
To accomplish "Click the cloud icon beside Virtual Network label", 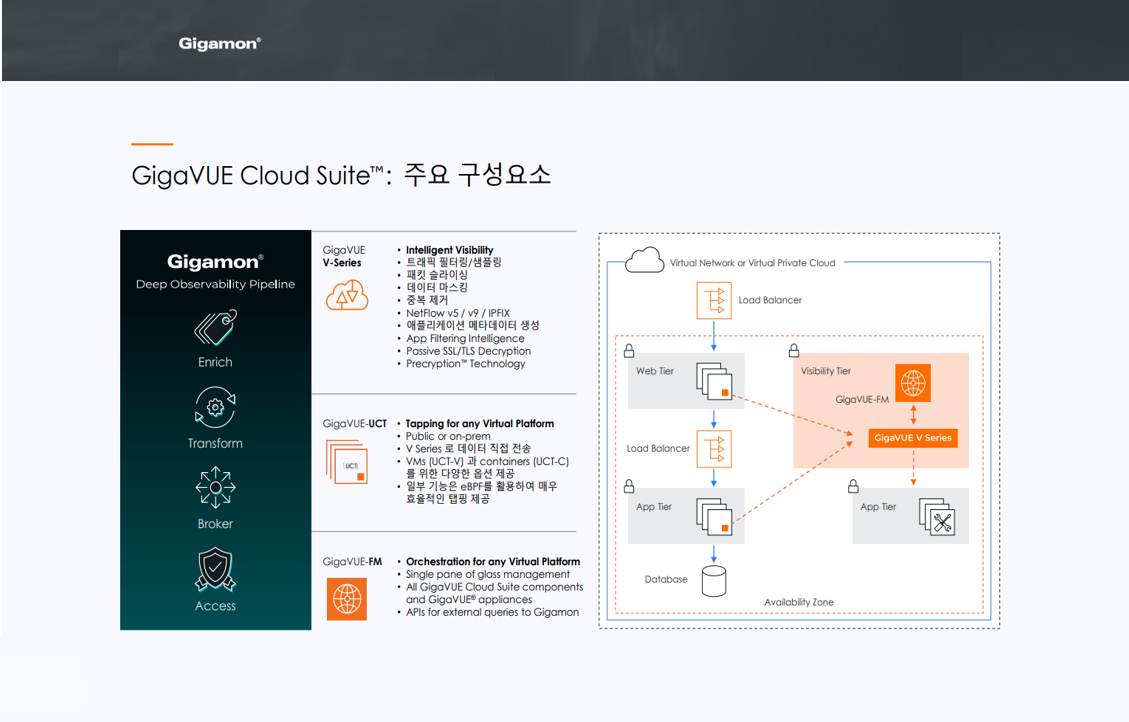I will point(644,260).
